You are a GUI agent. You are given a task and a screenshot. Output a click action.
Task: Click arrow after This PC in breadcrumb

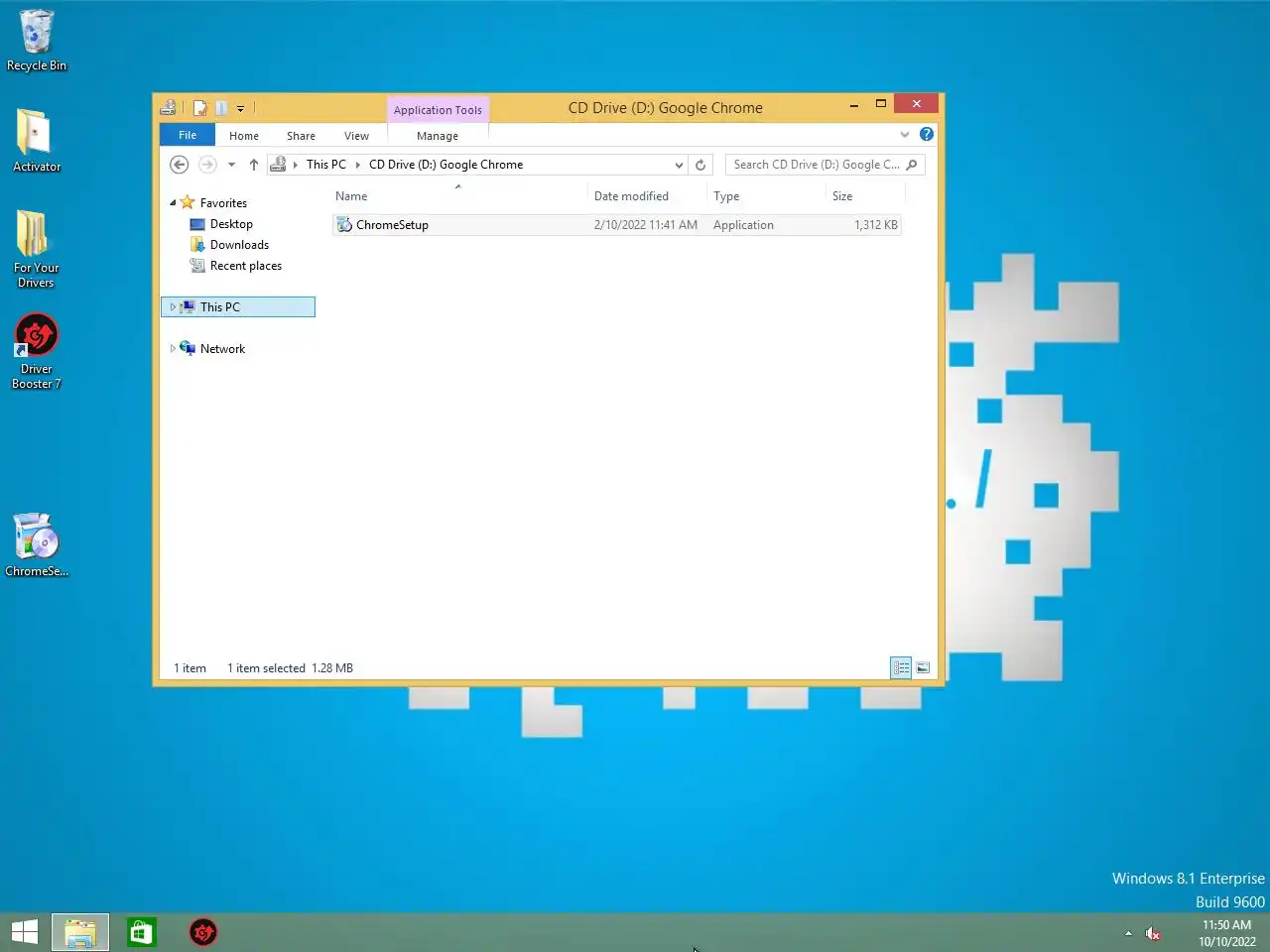358,165
